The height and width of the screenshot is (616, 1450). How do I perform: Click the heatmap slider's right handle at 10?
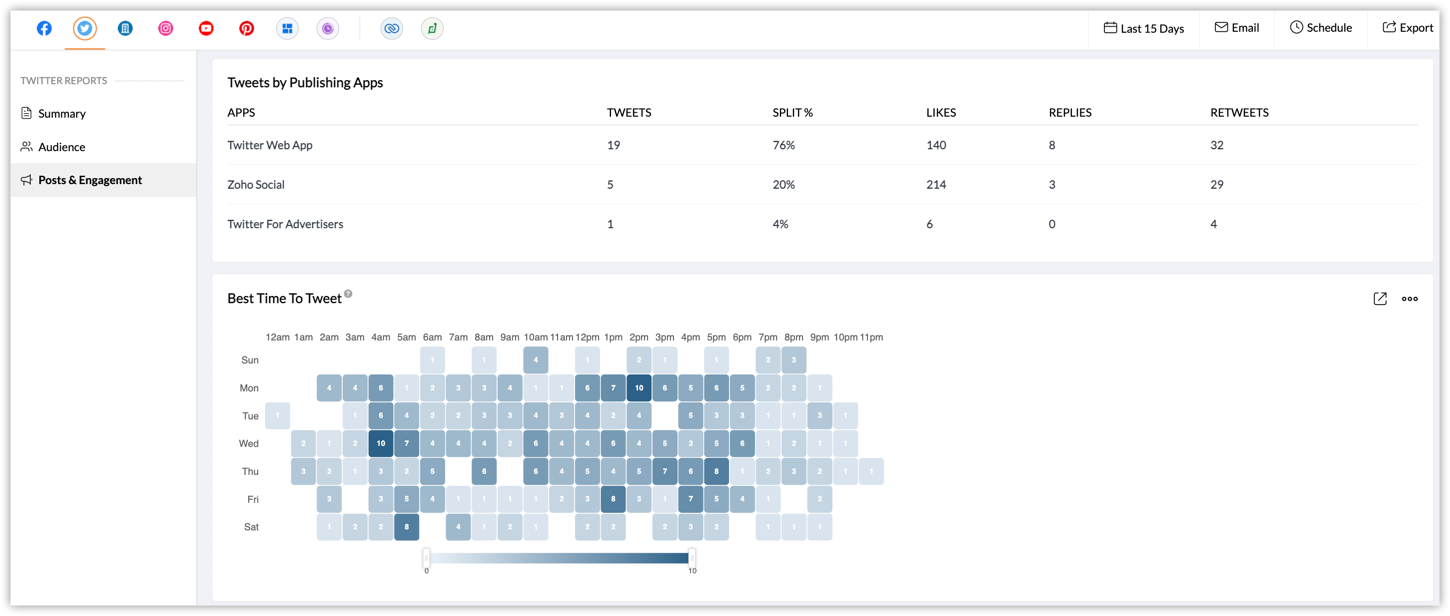[691, 557]
